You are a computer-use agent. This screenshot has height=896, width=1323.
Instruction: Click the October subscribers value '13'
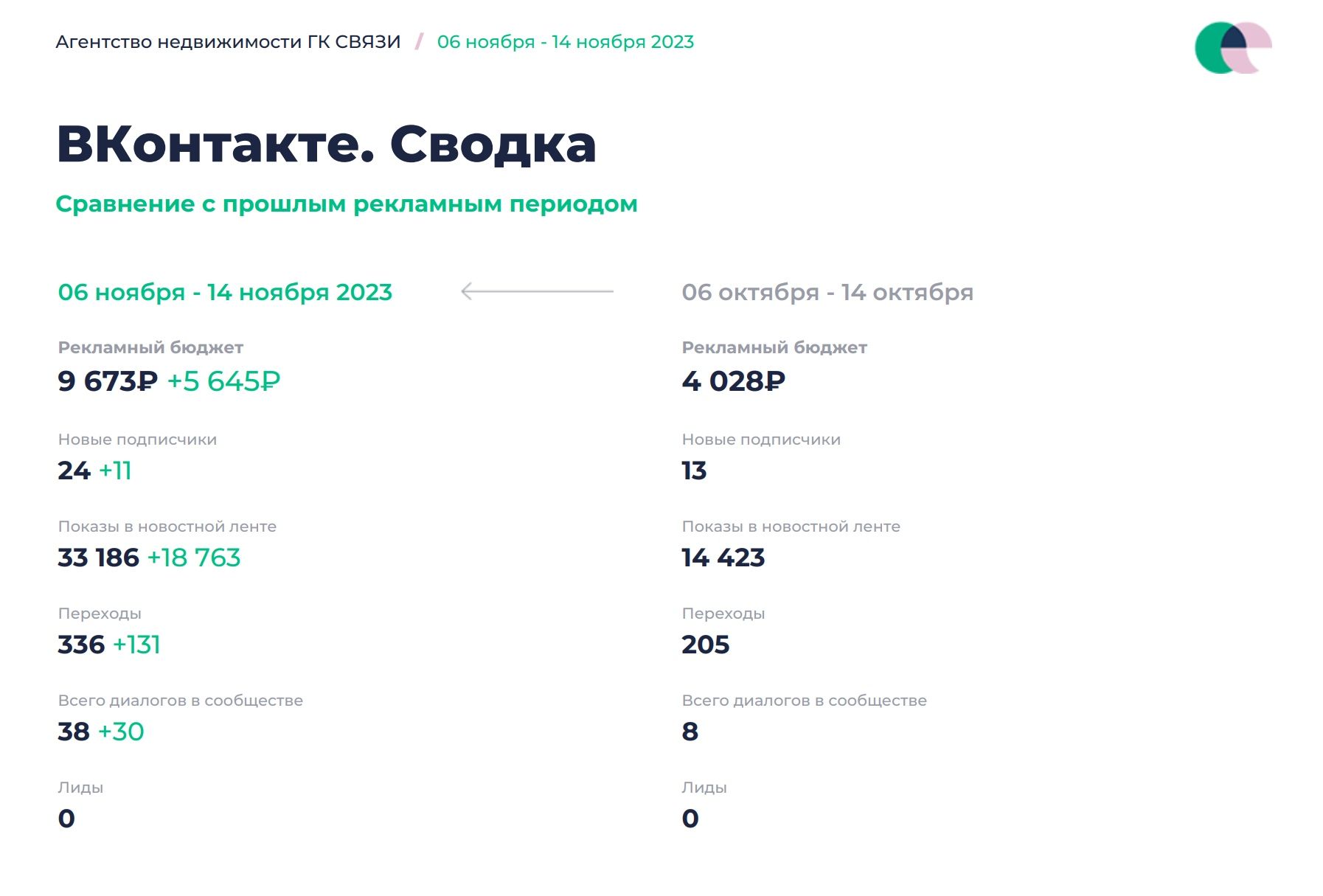point(694,470)
